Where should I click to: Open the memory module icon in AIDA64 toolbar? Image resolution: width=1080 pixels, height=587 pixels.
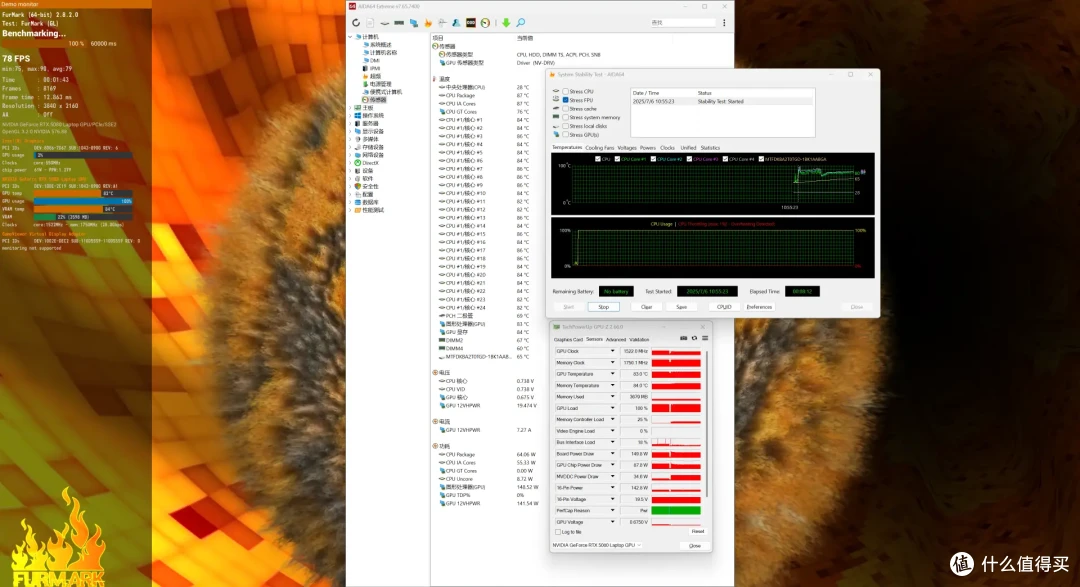(x=399, y=23)
